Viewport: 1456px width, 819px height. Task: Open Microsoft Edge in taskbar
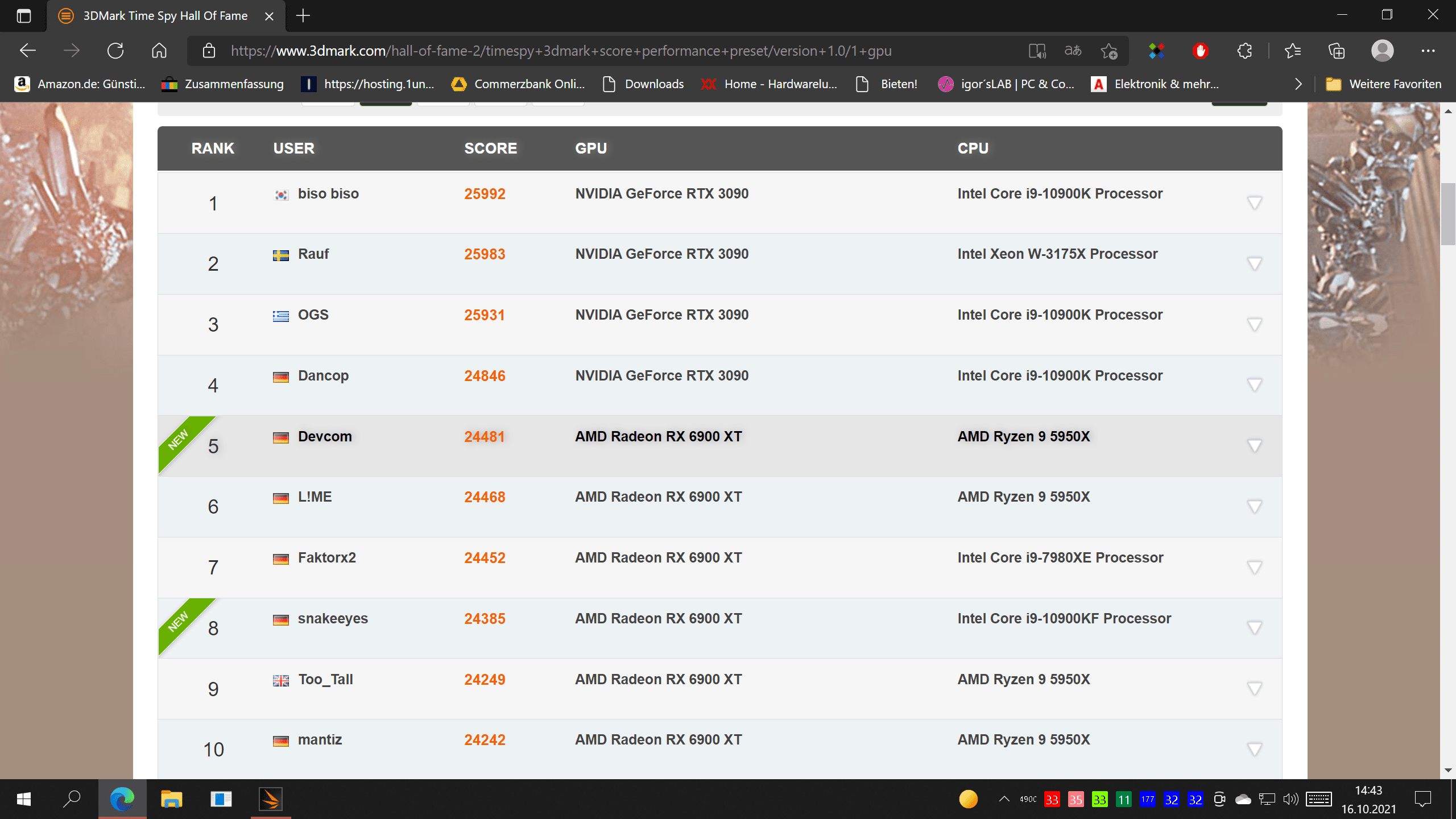pyautogui.click(x=122, y=799)
